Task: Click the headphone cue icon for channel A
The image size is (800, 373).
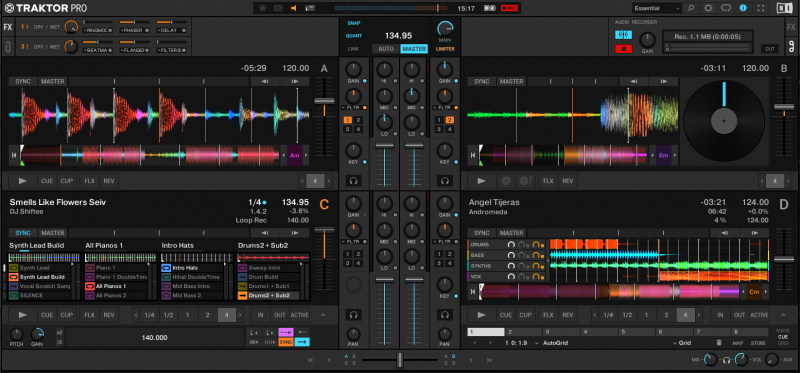Action: tap(353, 181)
